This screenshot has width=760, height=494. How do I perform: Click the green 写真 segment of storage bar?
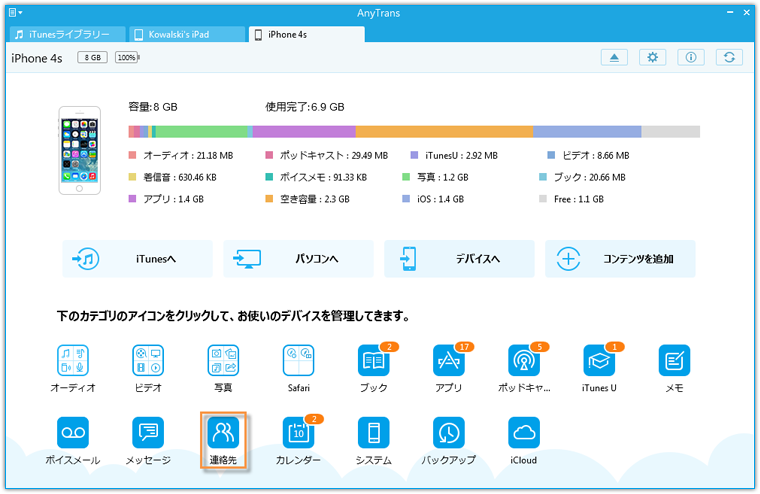[x=202, y=131]
